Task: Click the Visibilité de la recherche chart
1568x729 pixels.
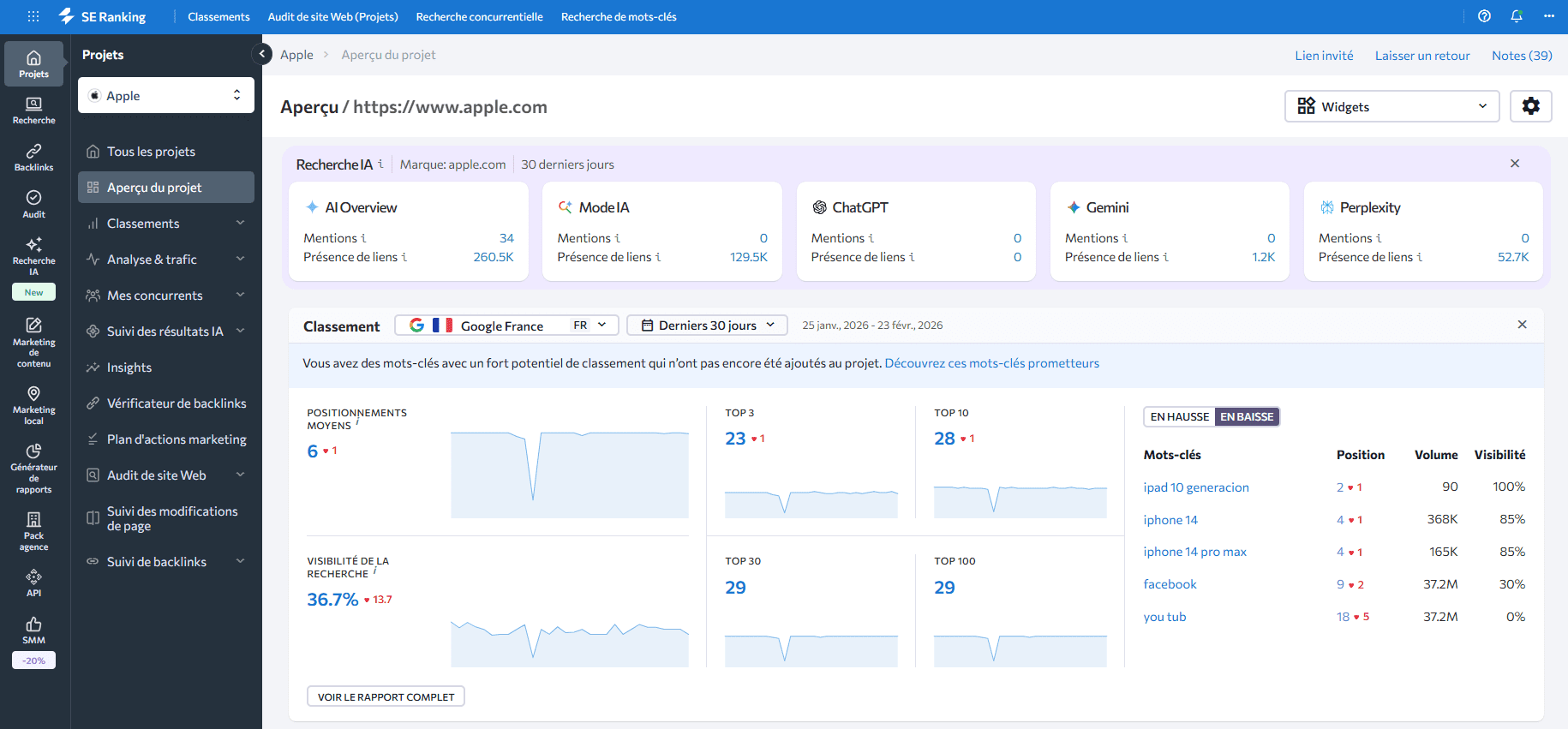Action: [569, 642]
